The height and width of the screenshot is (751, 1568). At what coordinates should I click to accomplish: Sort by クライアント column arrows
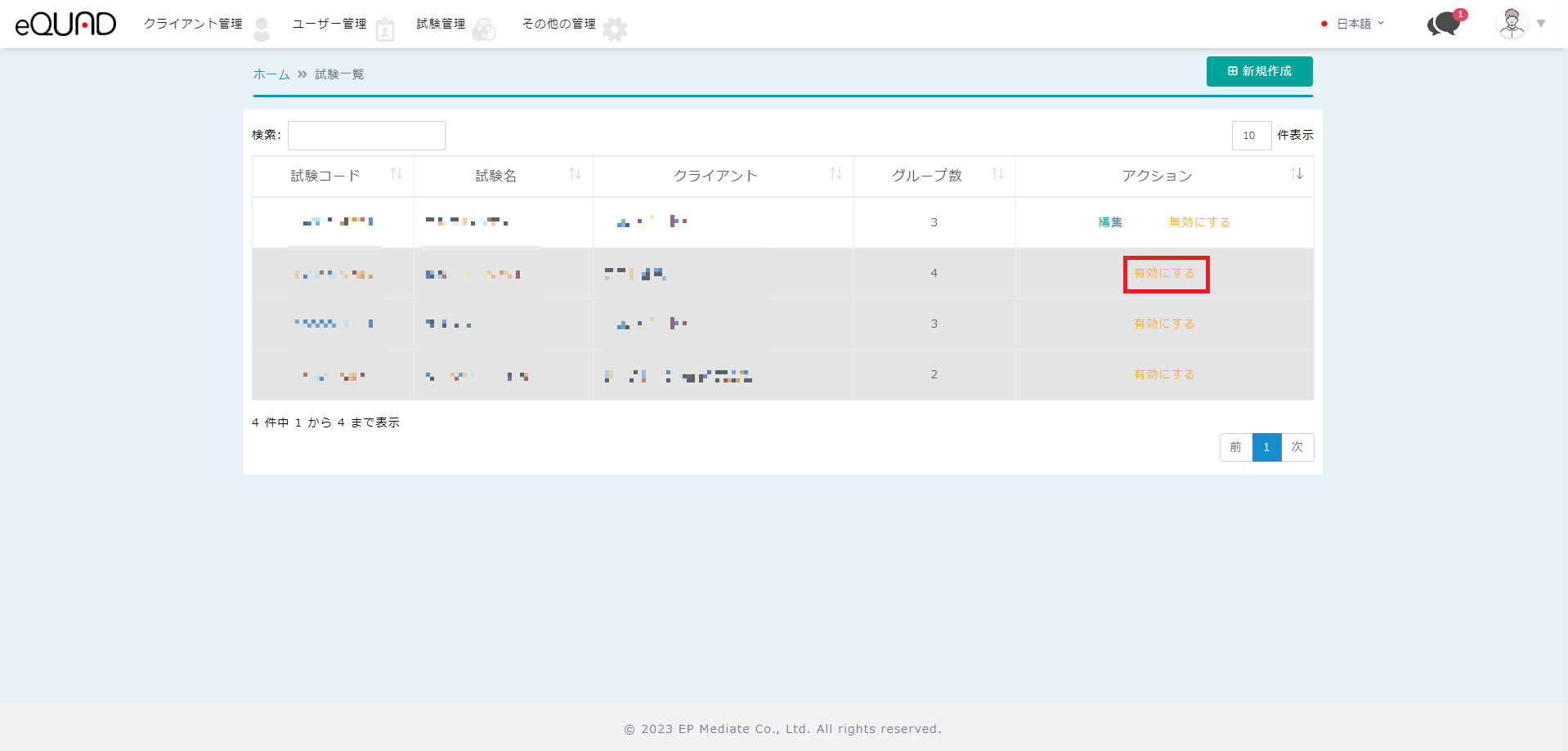pyautogui.click(x=836, y=174)
